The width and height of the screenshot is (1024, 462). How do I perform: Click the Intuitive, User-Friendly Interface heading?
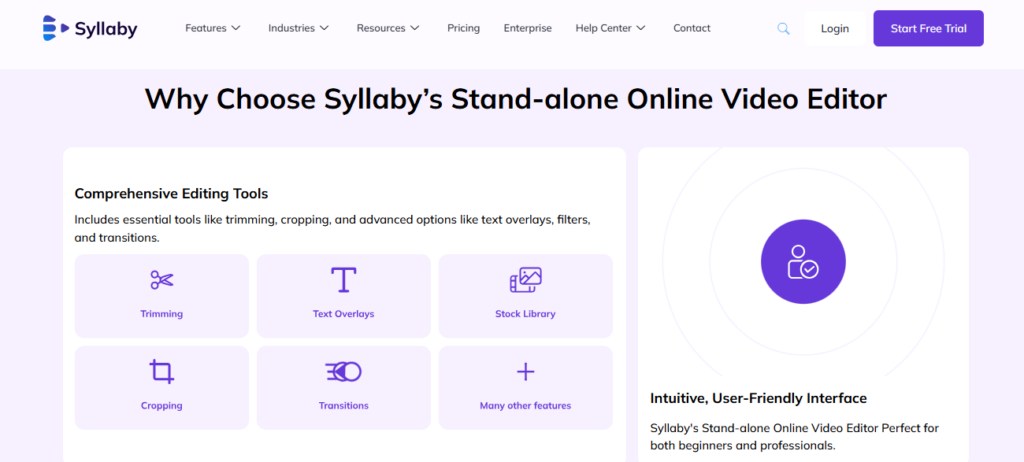758,398
